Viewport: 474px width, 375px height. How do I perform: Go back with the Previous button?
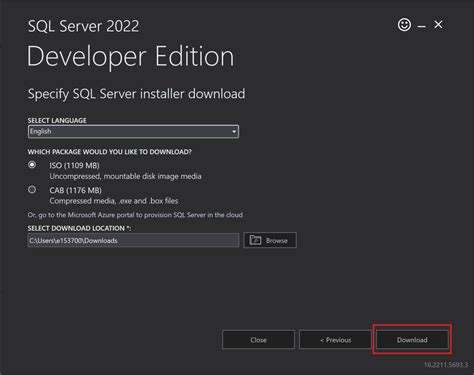335,340
